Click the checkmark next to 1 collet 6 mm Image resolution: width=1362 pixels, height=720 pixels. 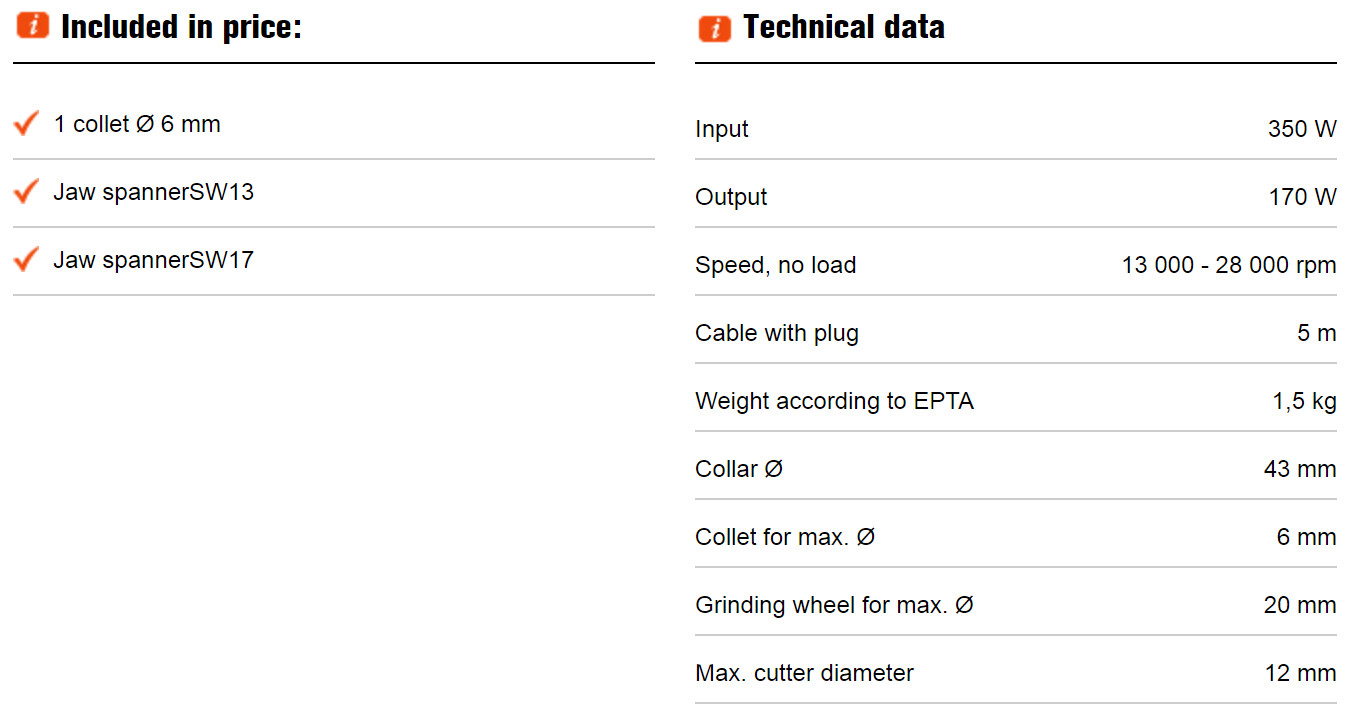coord(26,124)
